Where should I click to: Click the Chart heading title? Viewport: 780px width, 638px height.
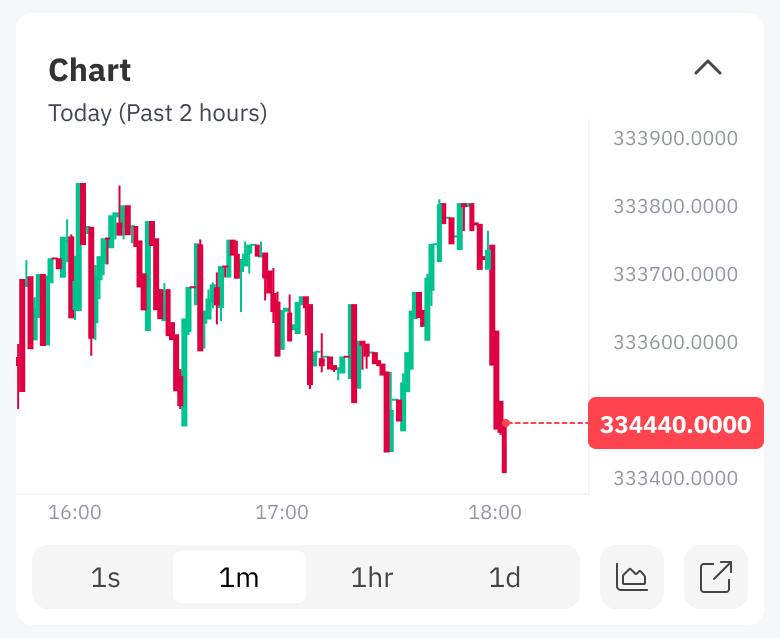(90, 70)
